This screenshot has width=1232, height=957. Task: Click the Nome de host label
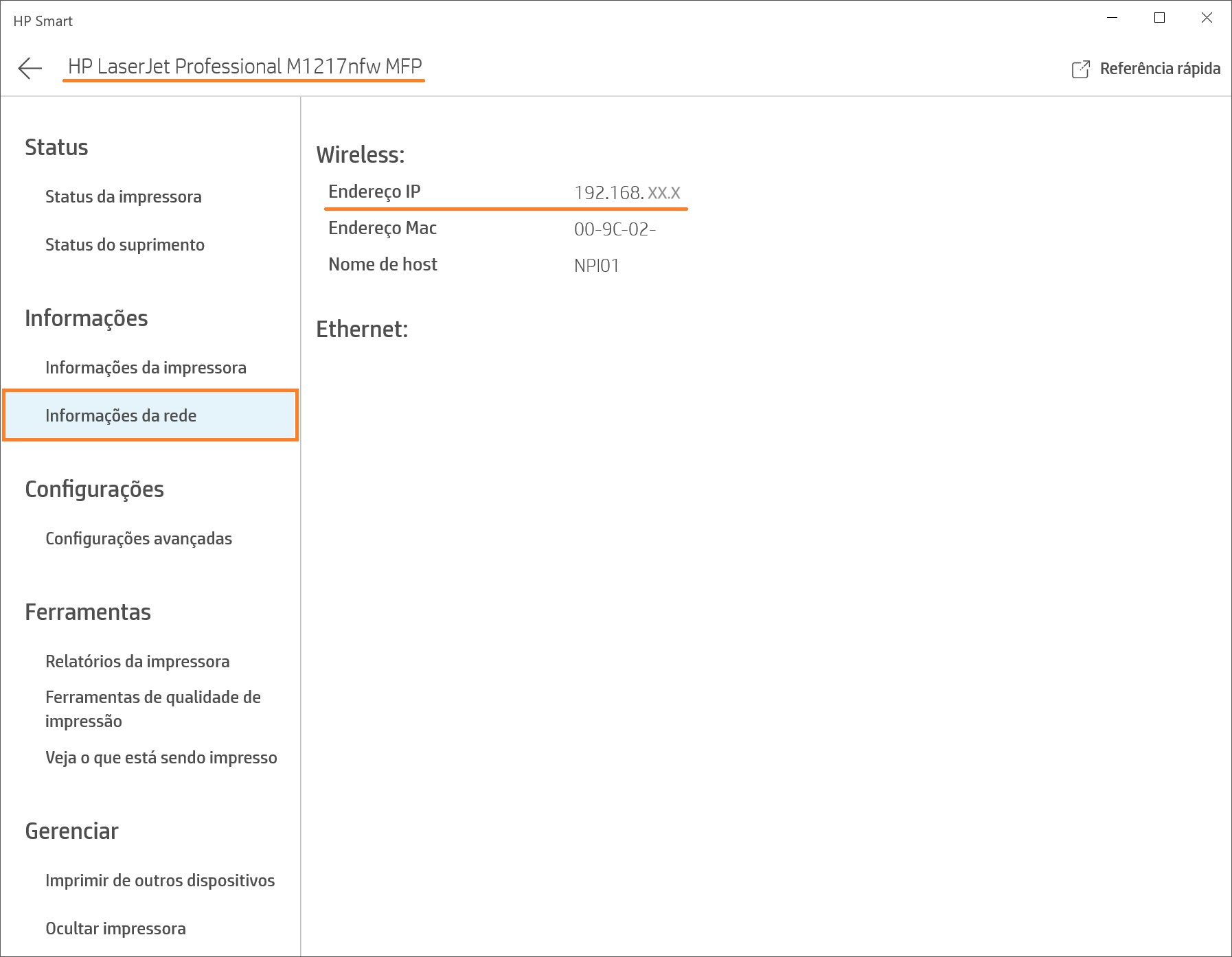[x=383, y=264]
